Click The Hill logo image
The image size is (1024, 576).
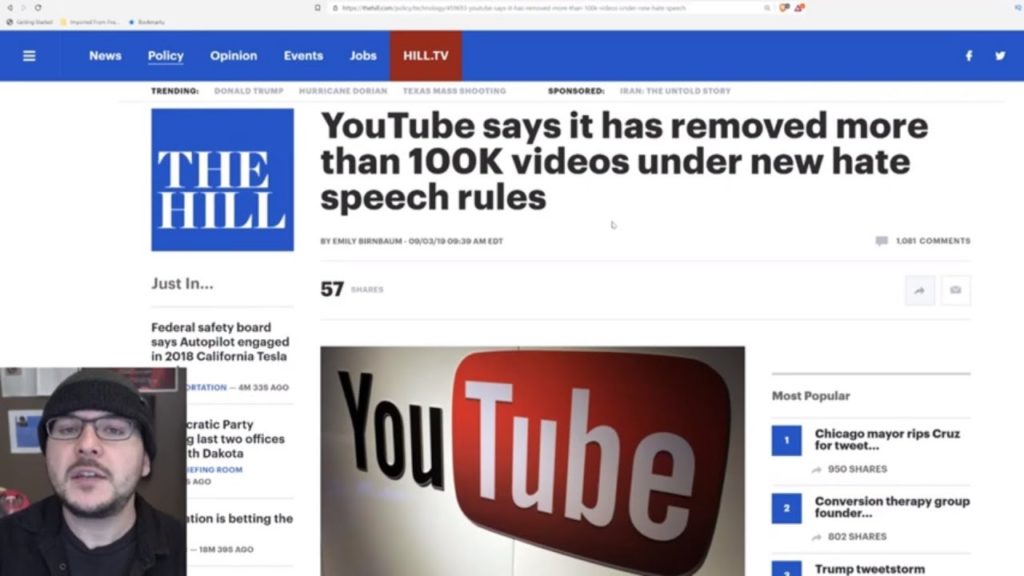tap(223, 180)
